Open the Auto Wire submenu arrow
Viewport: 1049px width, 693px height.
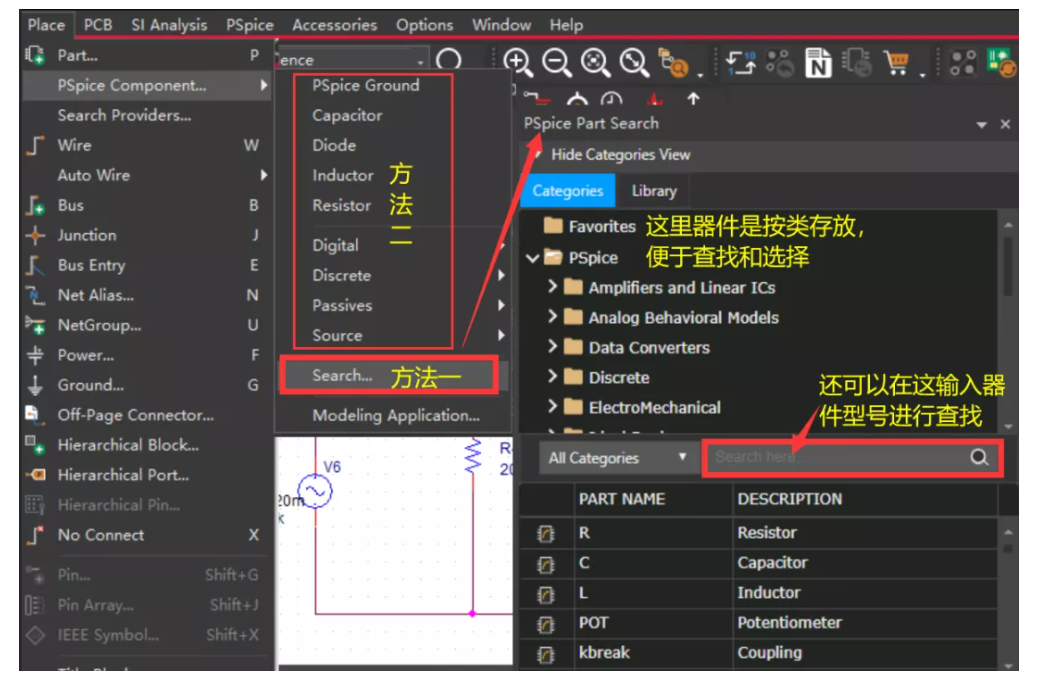point(264,175)
